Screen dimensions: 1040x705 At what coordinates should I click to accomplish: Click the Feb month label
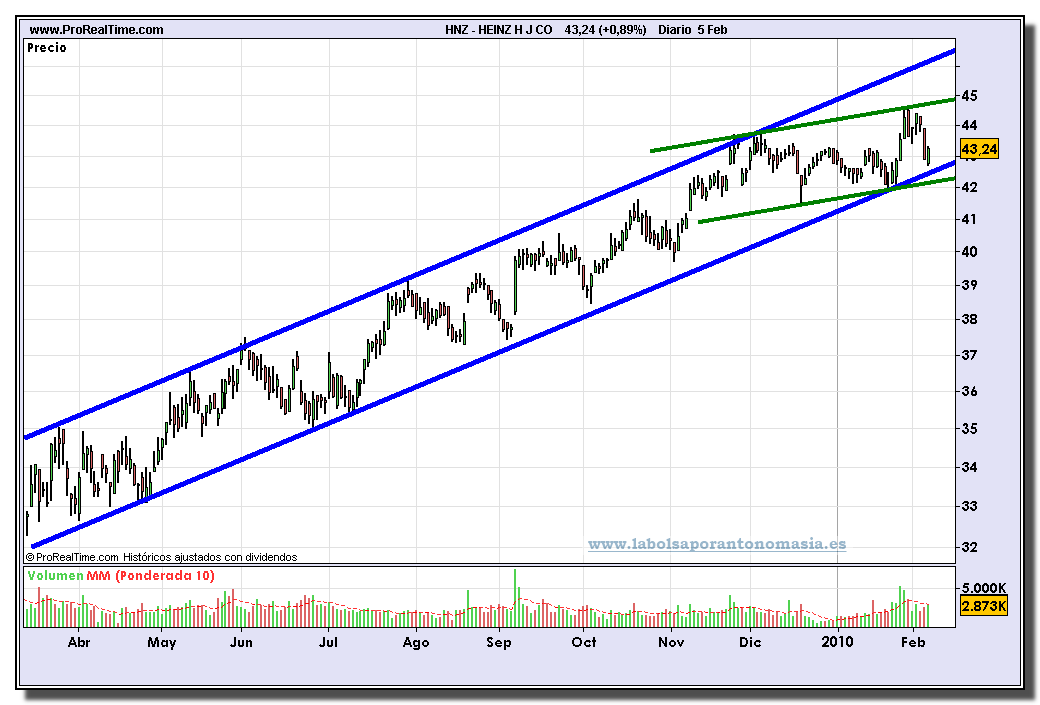[913, 643]
